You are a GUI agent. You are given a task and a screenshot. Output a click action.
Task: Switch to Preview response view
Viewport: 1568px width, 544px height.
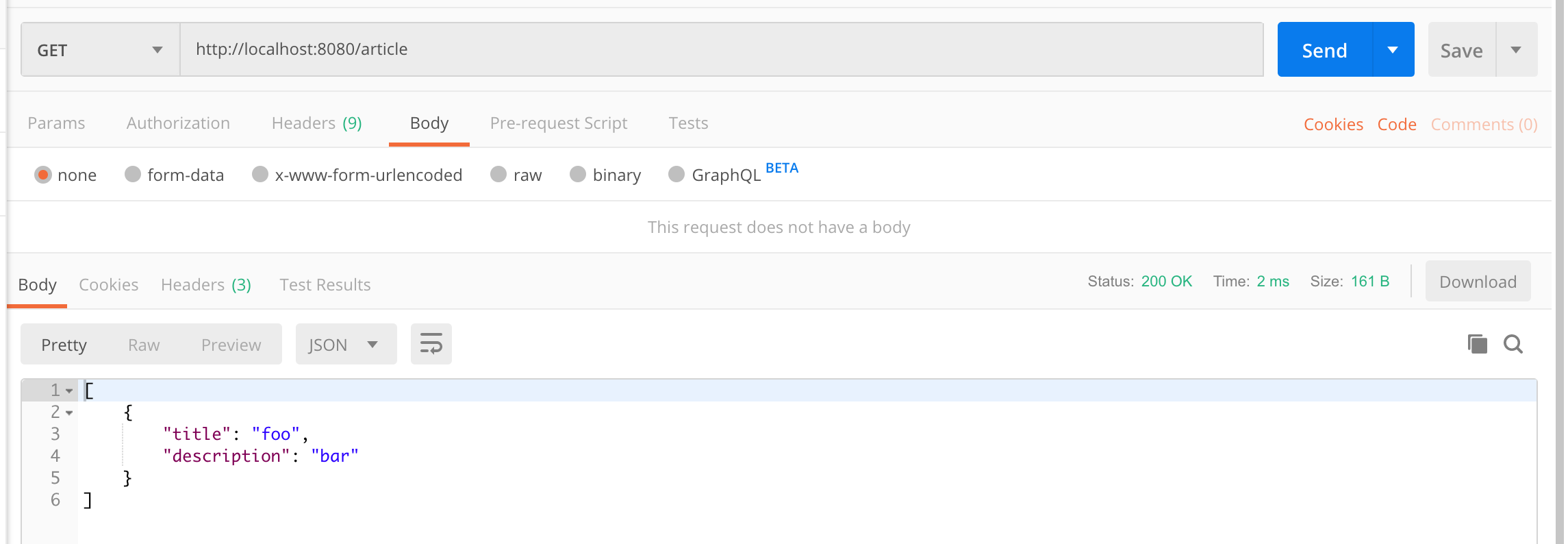tap(231, 345)
